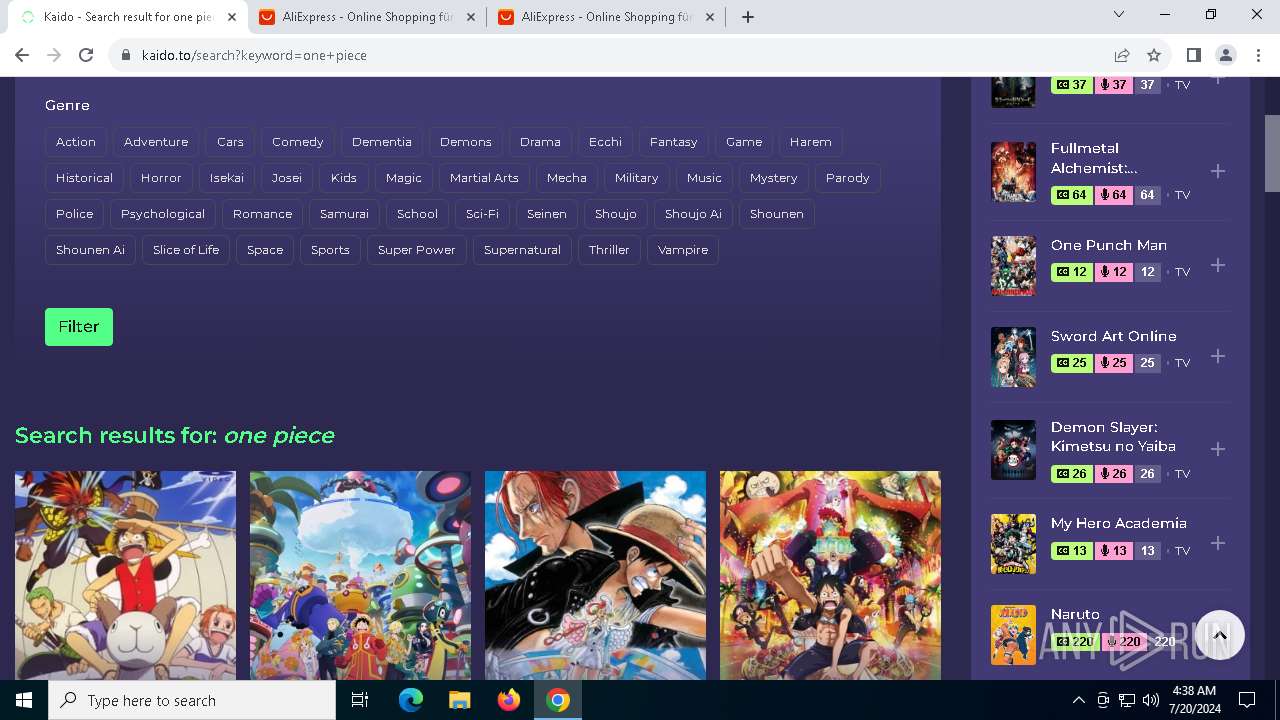Open Chrome profile menu
The image size is (1280, 720).
click(x=1226, y=55)
